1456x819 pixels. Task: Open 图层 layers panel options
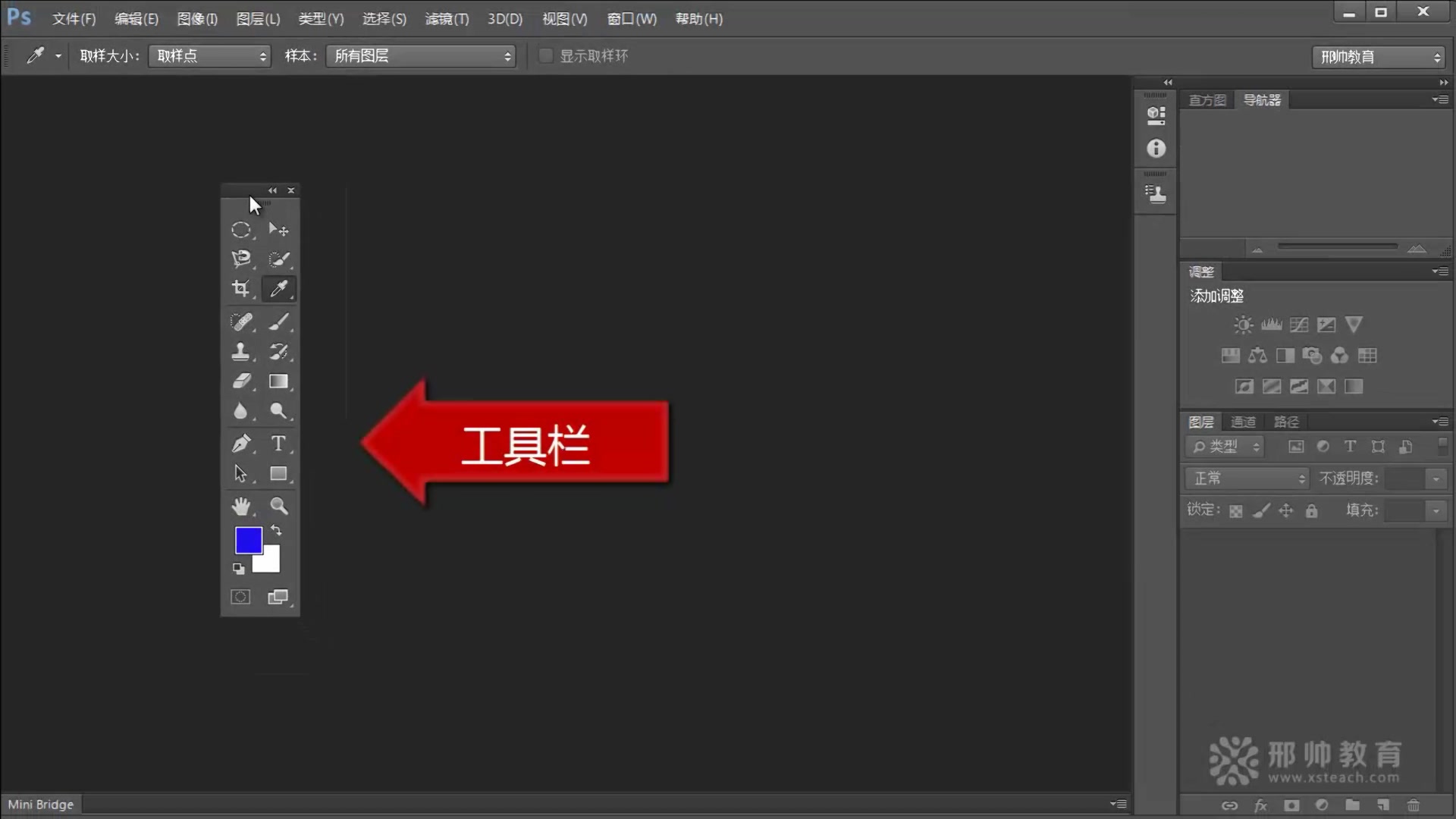[x=1437, y=420]
